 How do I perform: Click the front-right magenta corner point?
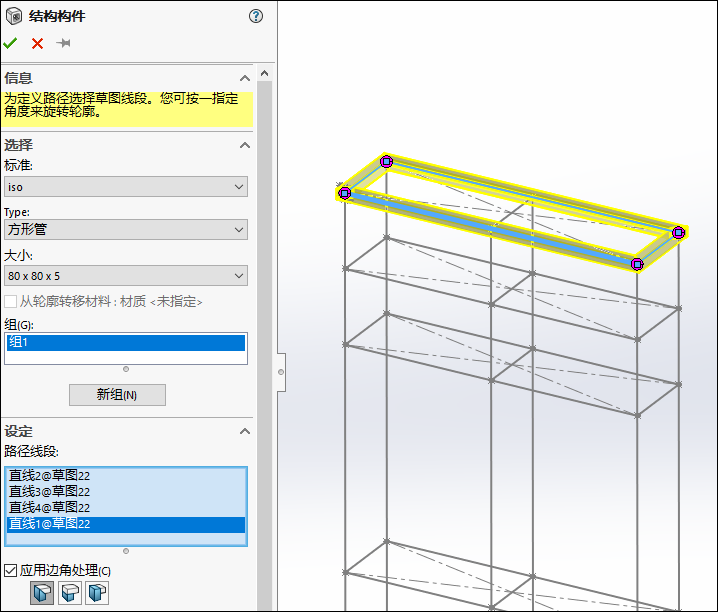(637, 264)
